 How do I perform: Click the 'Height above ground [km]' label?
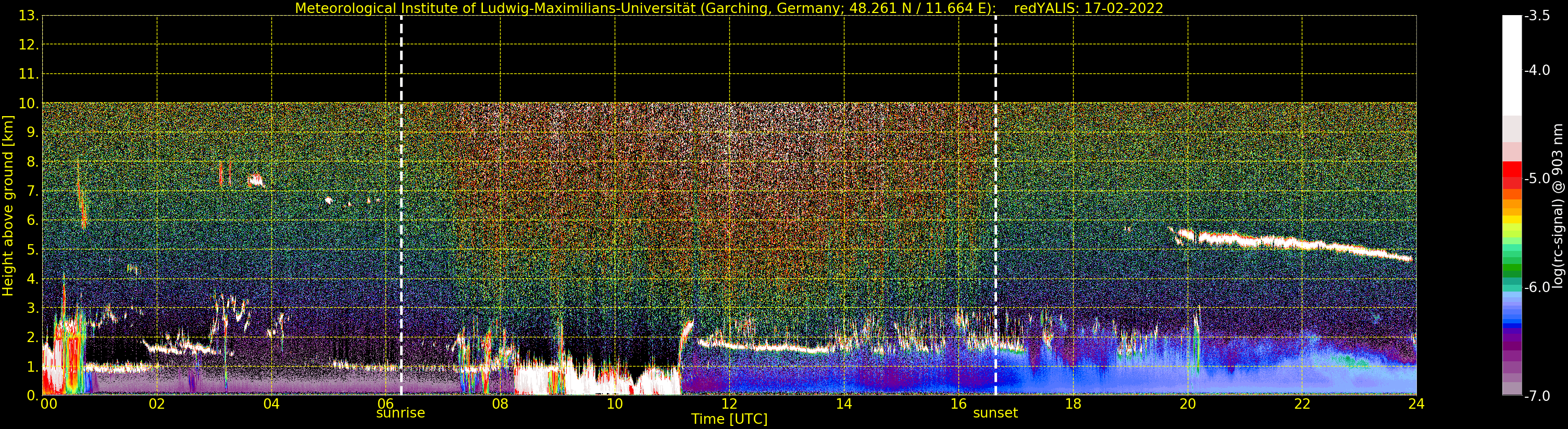coord(8,206)
